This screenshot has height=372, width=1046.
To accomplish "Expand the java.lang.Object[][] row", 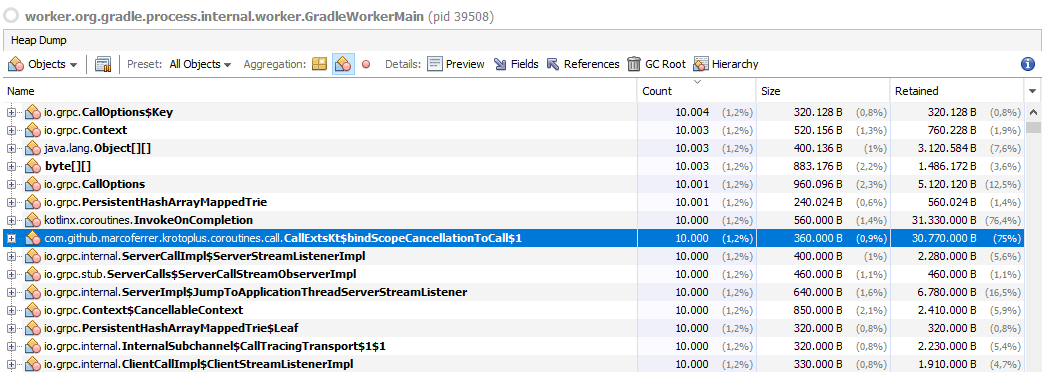I will (11, 148).
